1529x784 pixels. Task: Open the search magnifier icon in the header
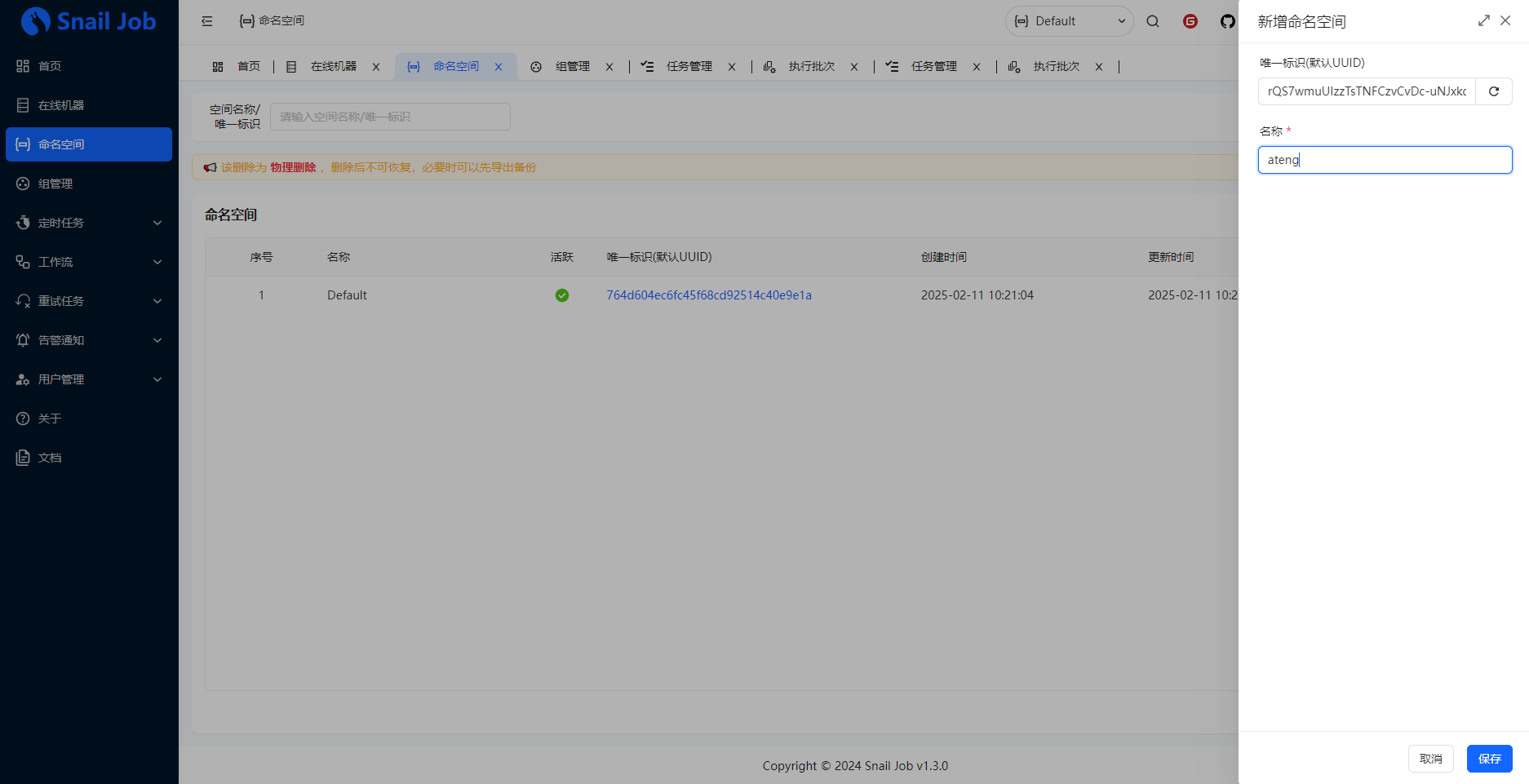point(1152,21)
